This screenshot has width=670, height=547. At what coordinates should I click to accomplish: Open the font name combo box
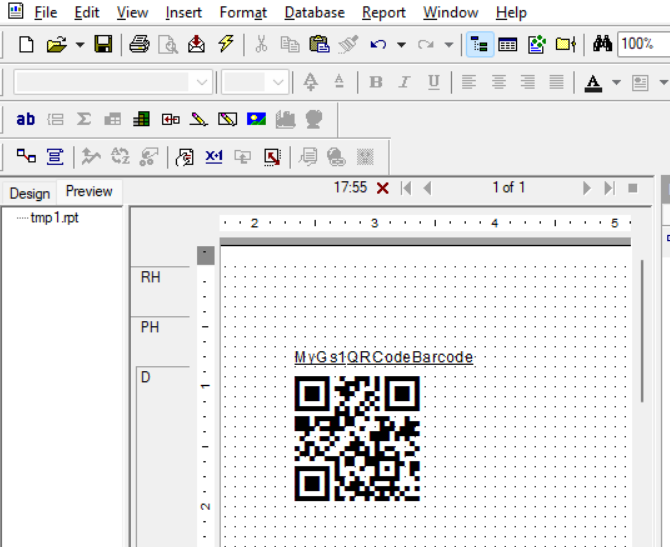pos(113,82)
